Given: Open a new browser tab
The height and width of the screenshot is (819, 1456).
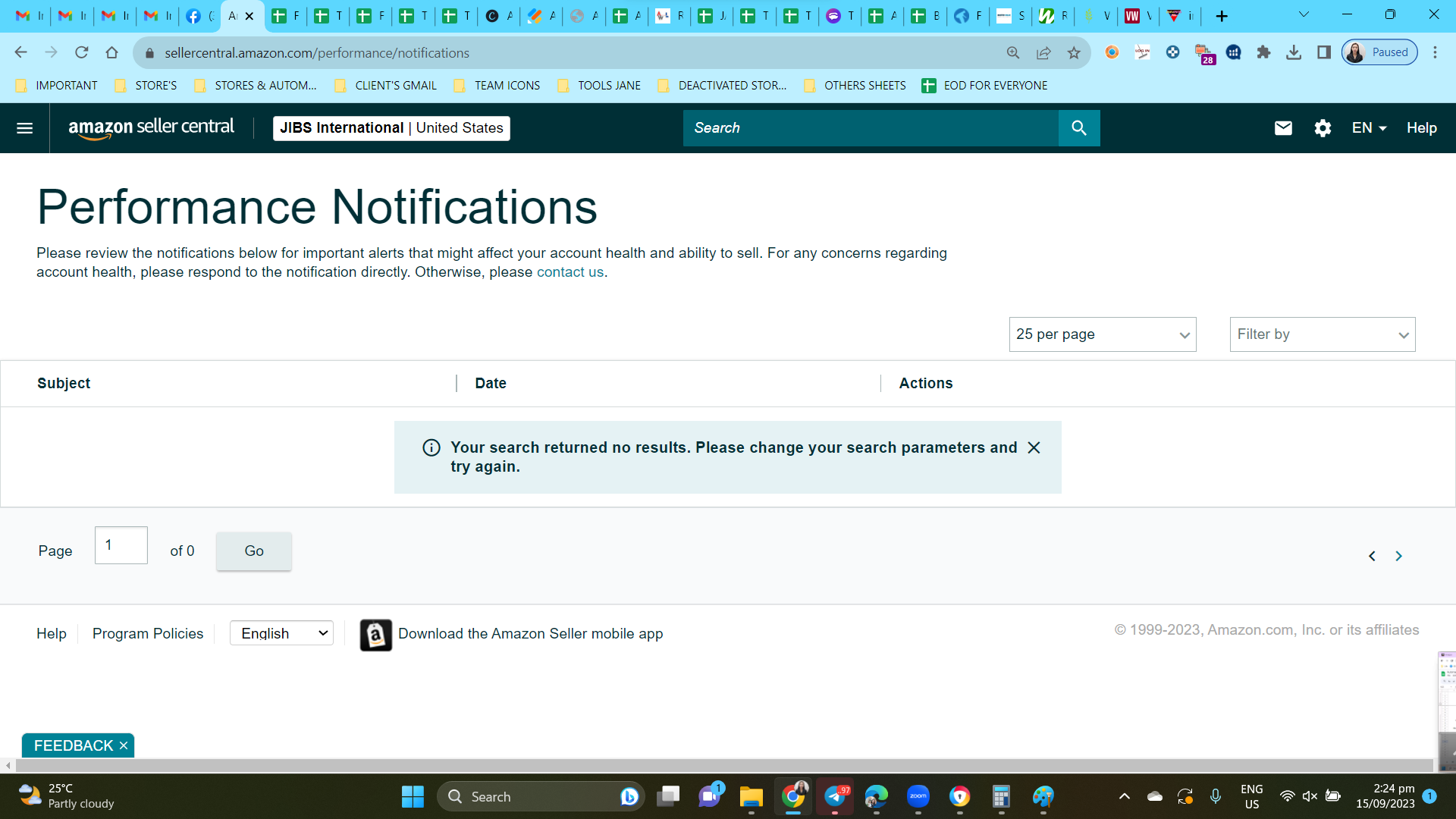Looking at the screenshot, I should click(1222, 16).
